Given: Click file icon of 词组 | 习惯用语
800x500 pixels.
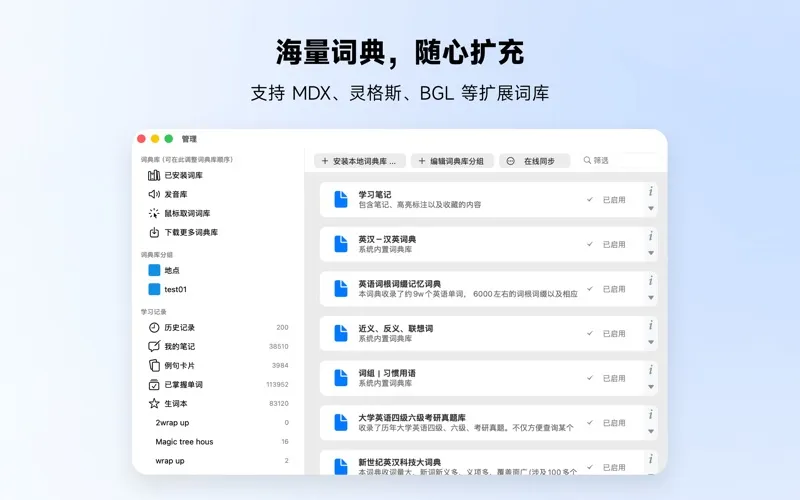Looking at the screenshot, I should [341, 378].
